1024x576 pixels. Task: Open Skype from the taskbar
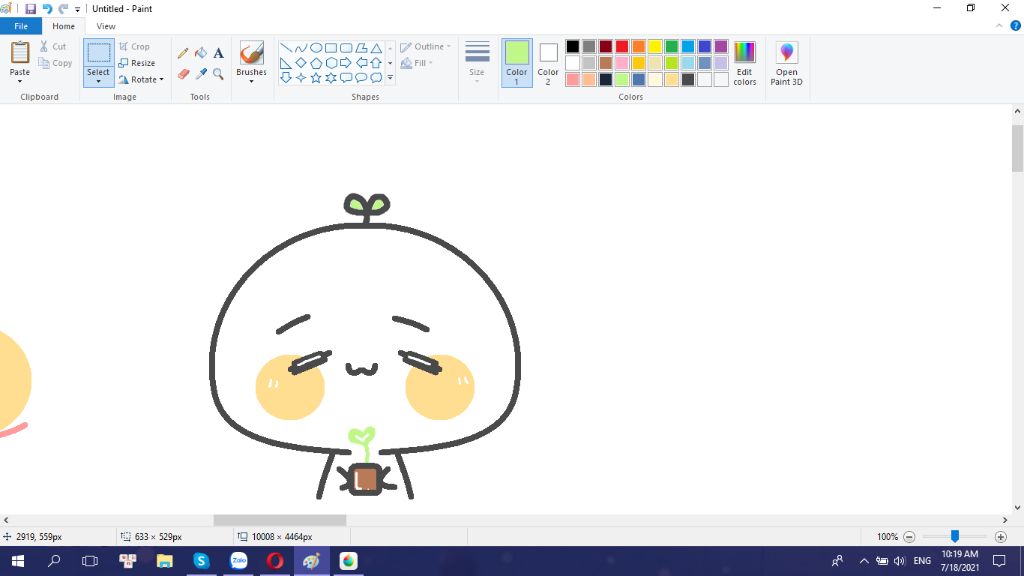tap(201, 561)
